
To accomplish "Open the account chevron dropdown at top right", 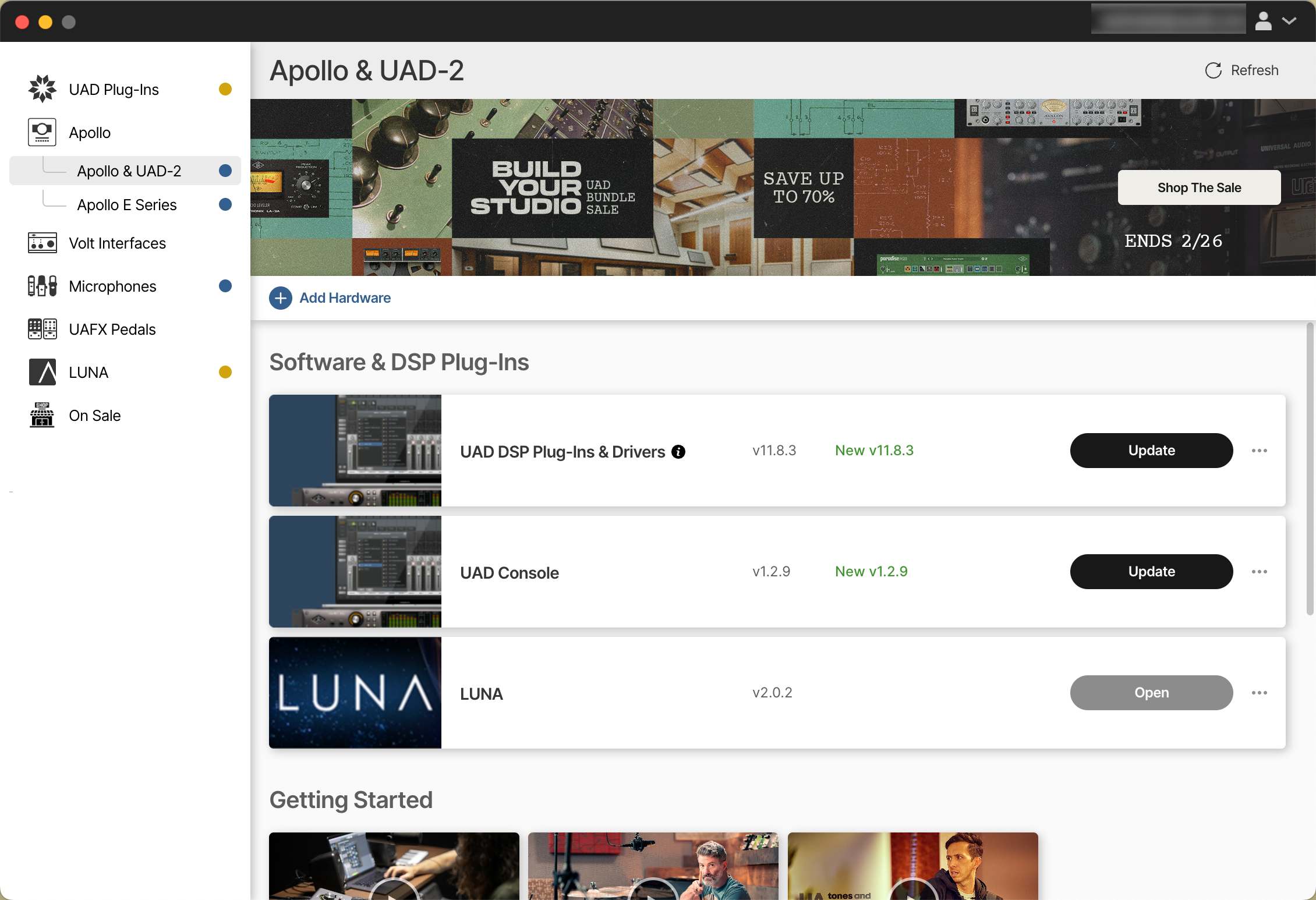I will [x=1290, y=21].
